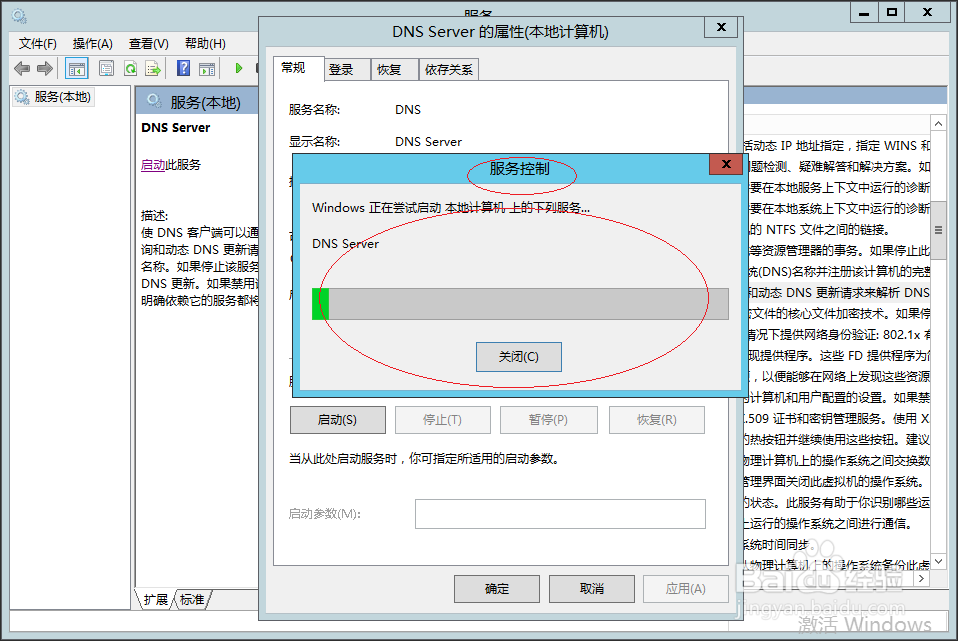Select 服务(本地) node in the console tree
Viewport: 958px width, 641px height.
[54, 97]
